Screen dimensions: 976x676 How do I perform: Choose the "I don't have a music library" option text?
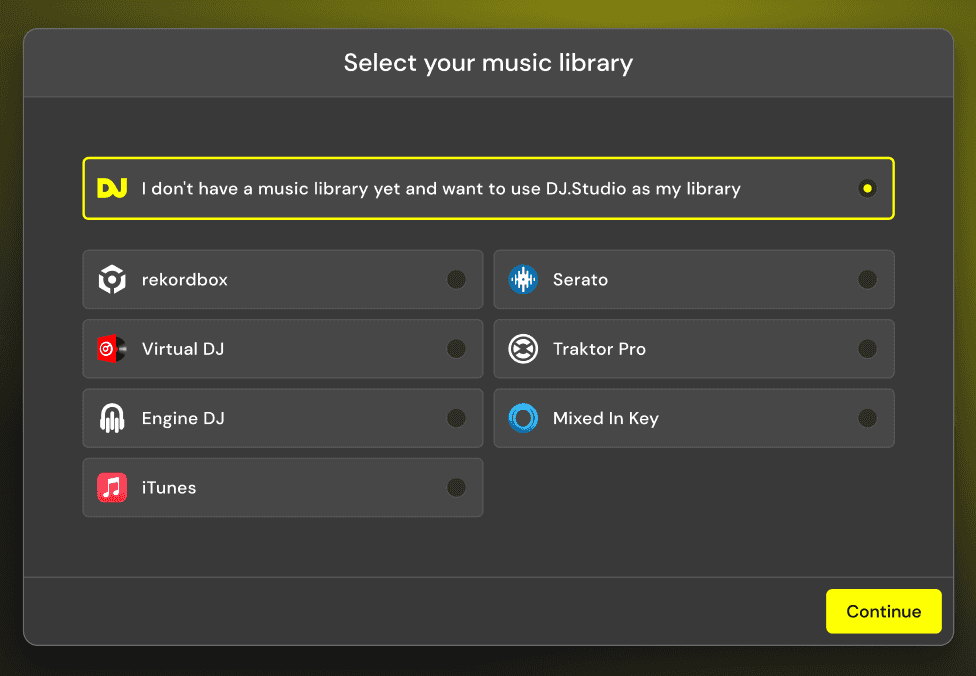tap(441, 188)
